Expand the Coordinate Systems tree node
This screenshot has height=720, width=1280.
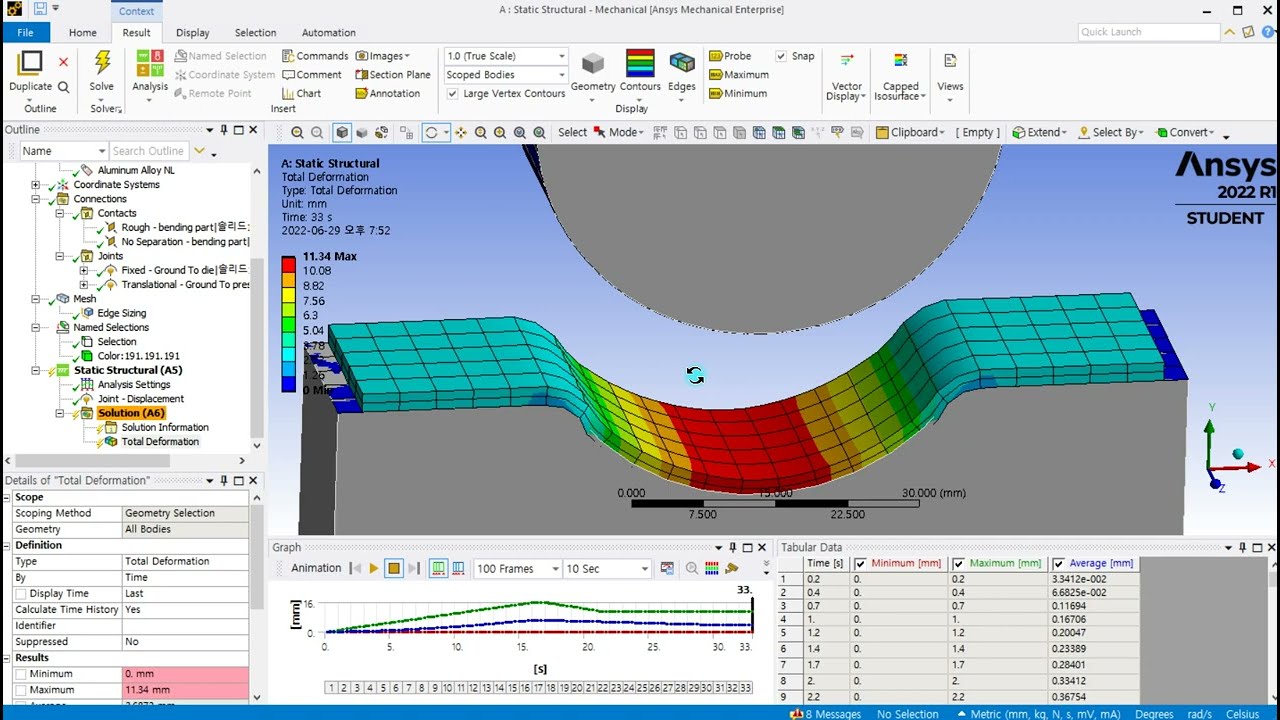pos(36,185)
